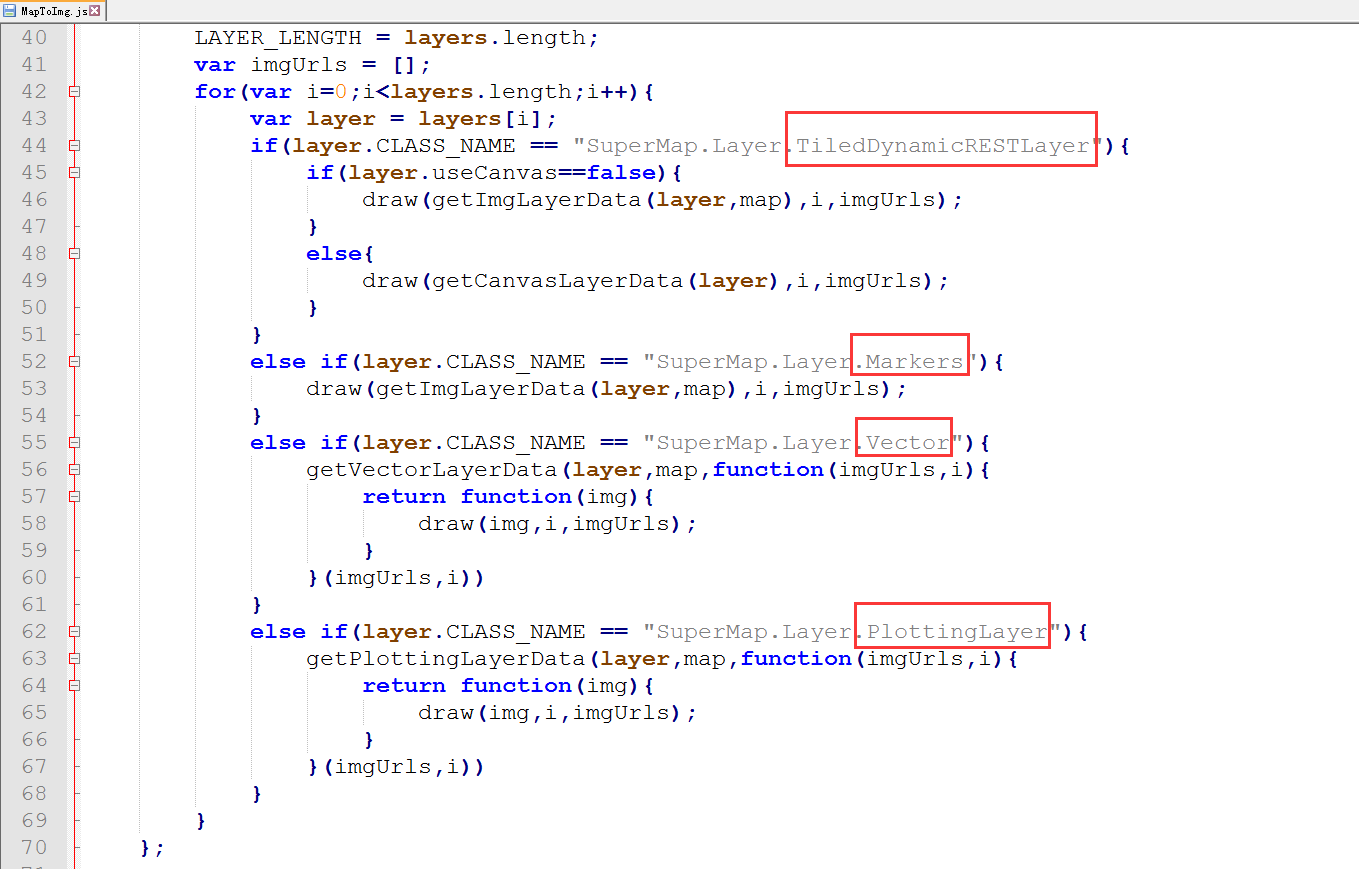Viewport: 1359px width, 869px height.
Task: Click 'draw(img,i,imgUrls);' on line 58
Action: point(557,524)
